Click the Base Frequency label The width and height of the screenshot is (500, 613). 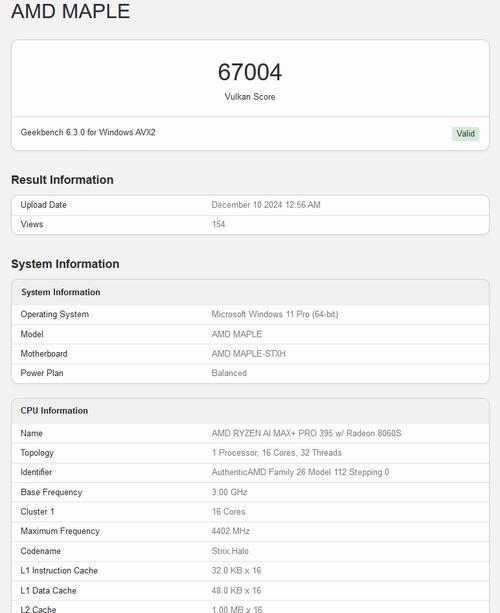pyautogui.click(x=51, y=492)
